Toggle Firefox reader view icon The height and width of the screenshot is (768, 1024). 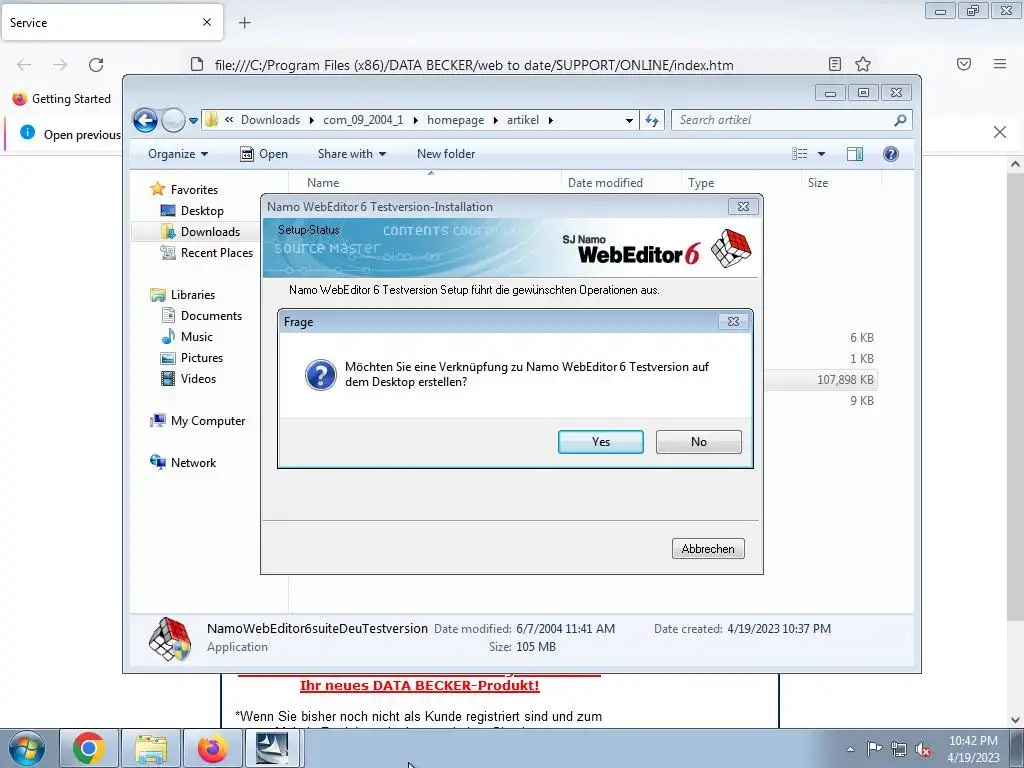coord(835,64)
